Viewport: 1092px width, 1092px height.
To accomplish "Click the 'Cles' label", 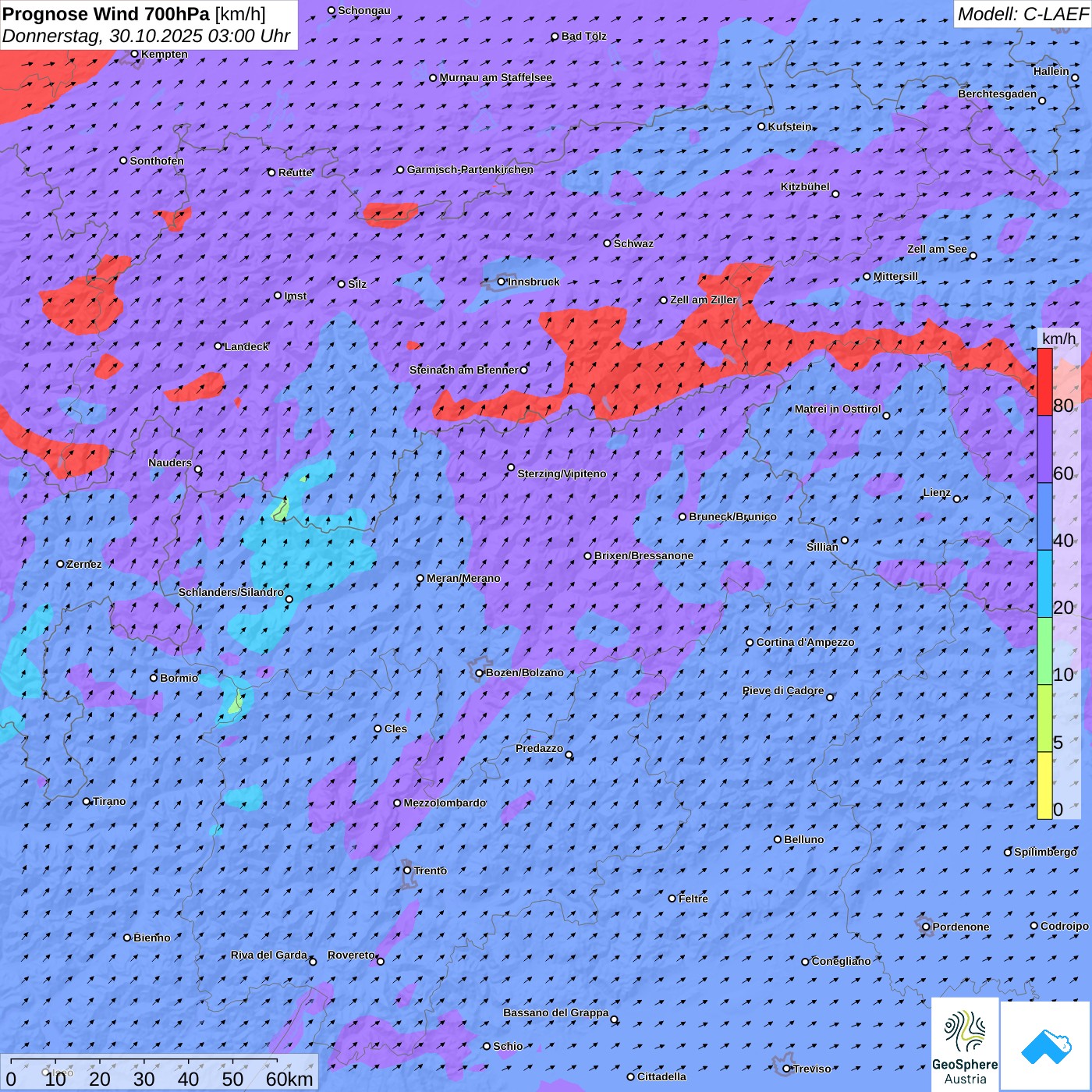I will [395, 729].
